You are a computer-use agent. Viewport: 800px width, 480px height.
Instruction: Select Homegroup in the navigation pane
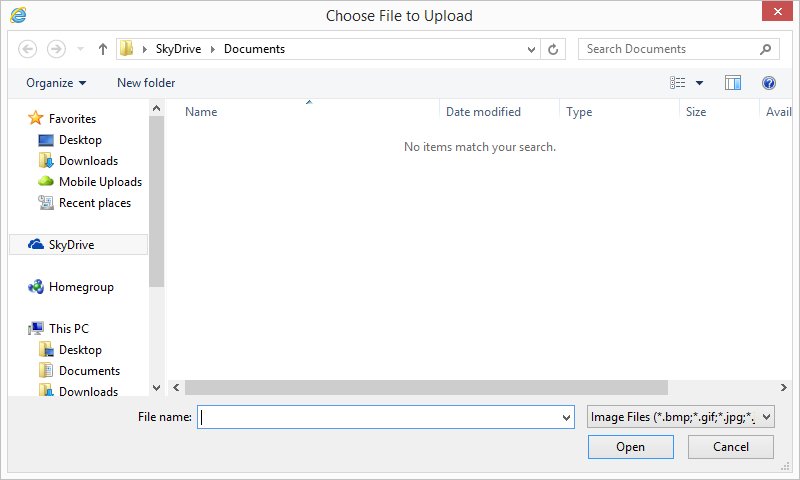tap(81, 287)
